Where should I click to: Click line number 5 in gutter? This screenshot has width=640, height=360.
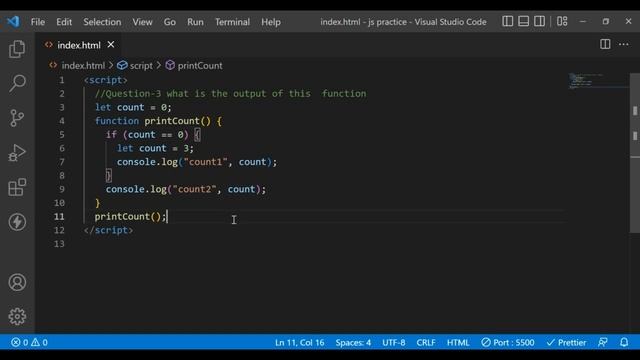coord(62,135)
